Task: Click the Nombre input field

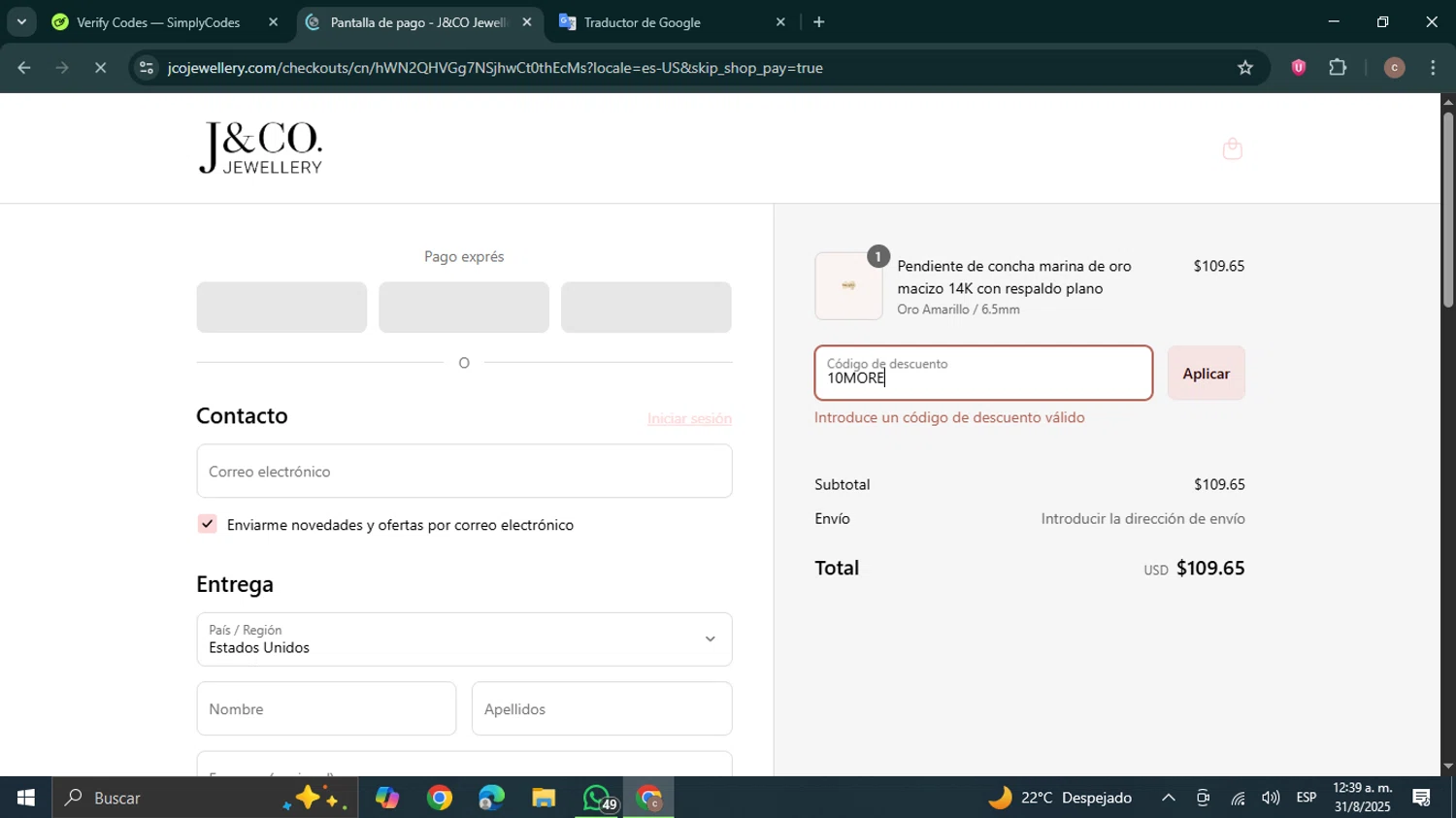Action: coord(326,708)
